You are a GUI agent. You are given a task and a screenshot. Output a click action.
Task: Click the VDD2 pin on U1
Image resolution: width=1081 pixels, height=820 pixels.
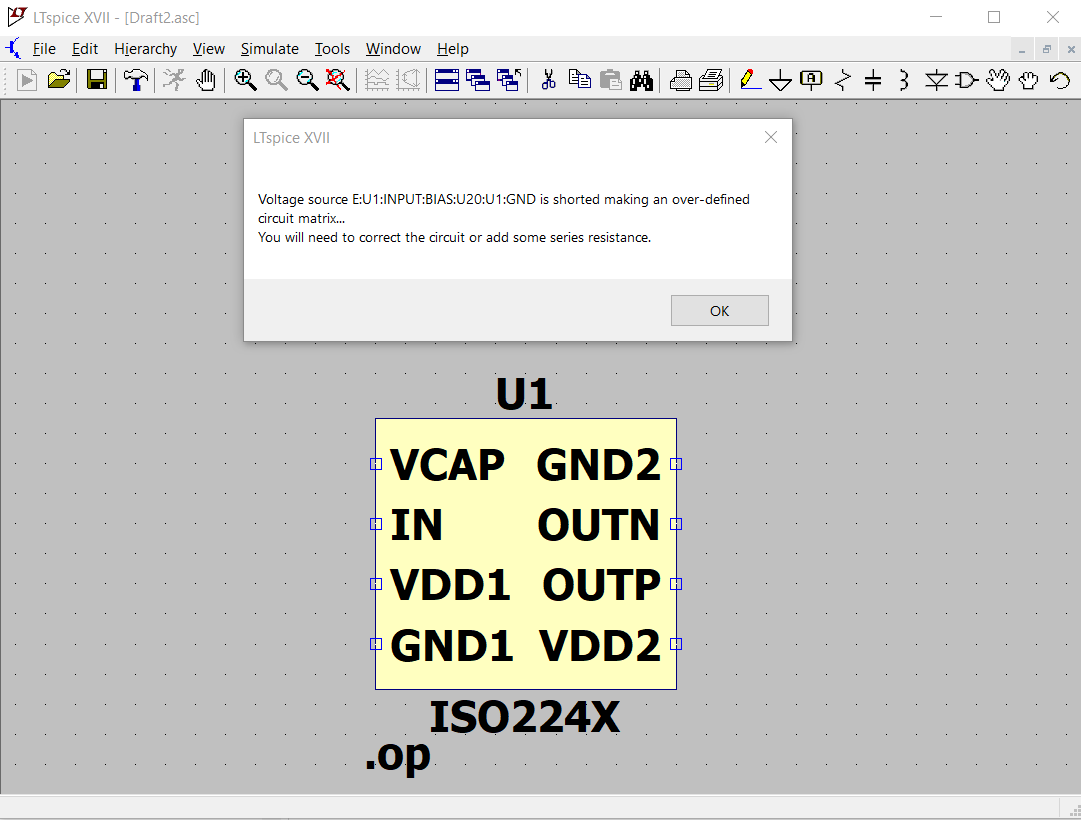pyautogui.click(x=676, y=644)
